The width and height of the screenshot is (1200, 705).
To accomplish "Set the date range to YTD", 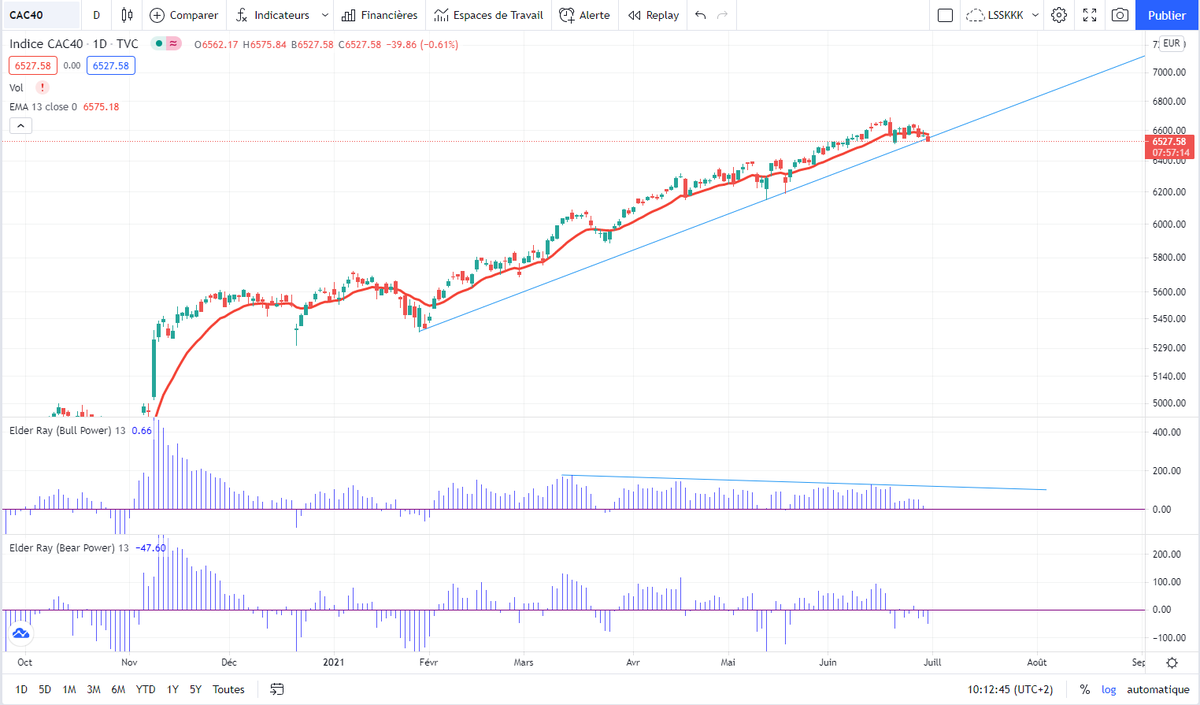I will pos(146,689).
